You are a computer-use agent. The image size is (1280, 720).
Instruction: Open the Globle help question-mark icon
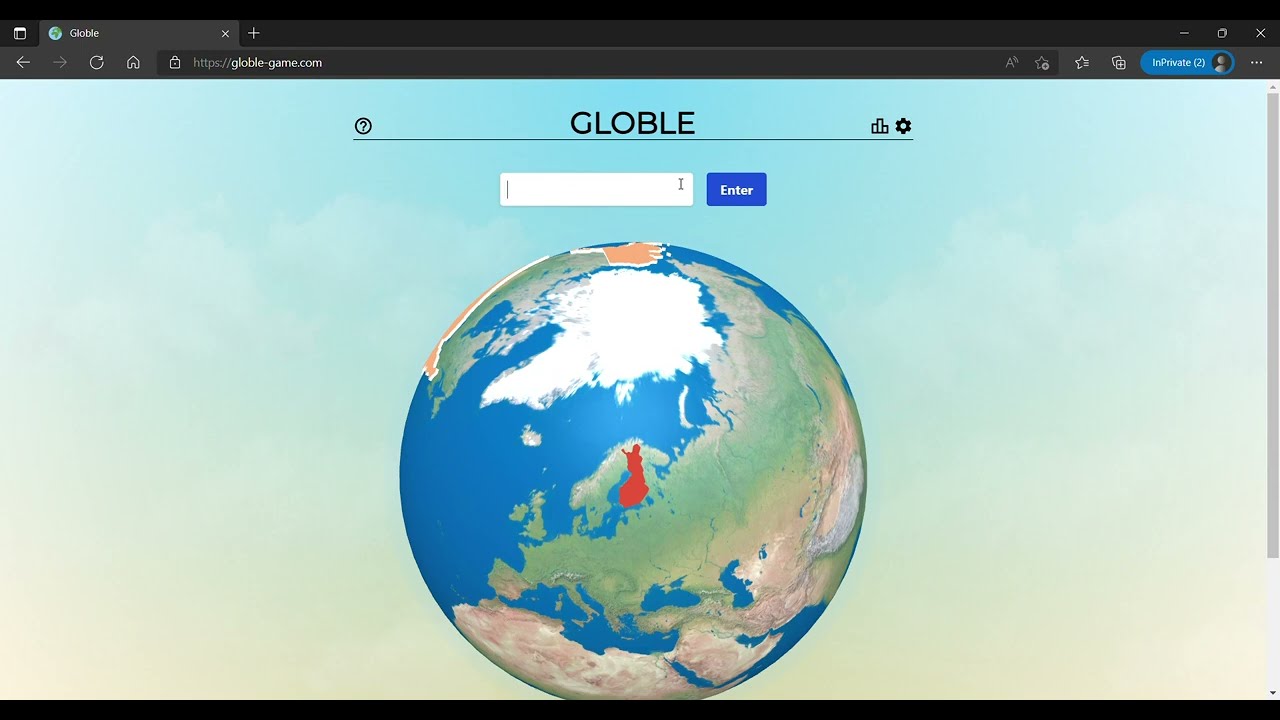click(363, 126)
